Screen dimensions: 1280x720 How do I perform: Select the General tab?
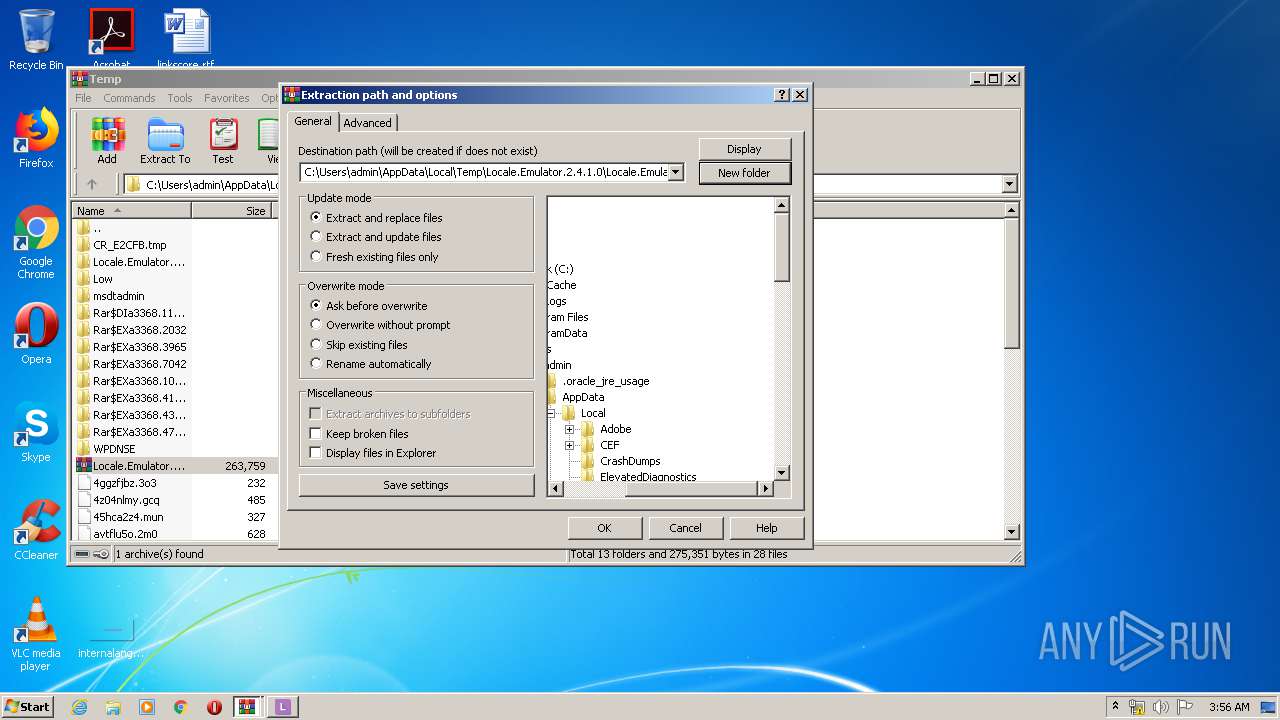[x=313, y=121]
